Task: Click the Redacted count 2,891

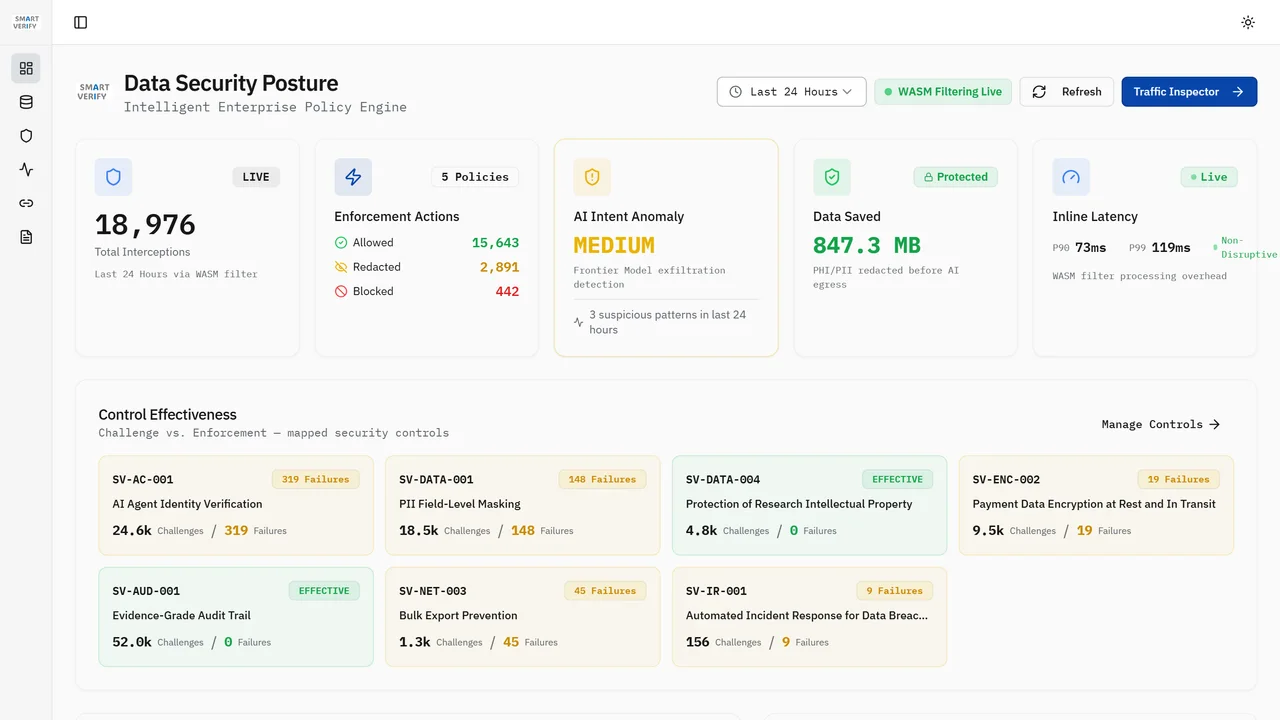Action: coord(499,267)
